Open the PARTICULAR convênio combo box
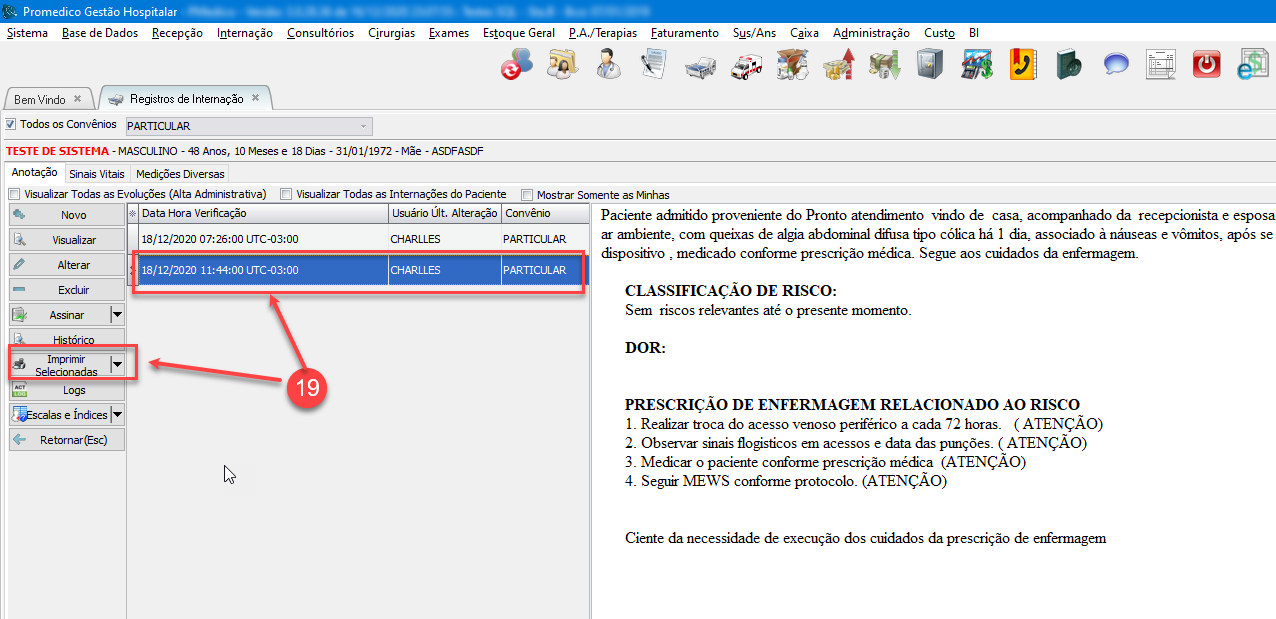1276x619 pixels. (248, 126)
